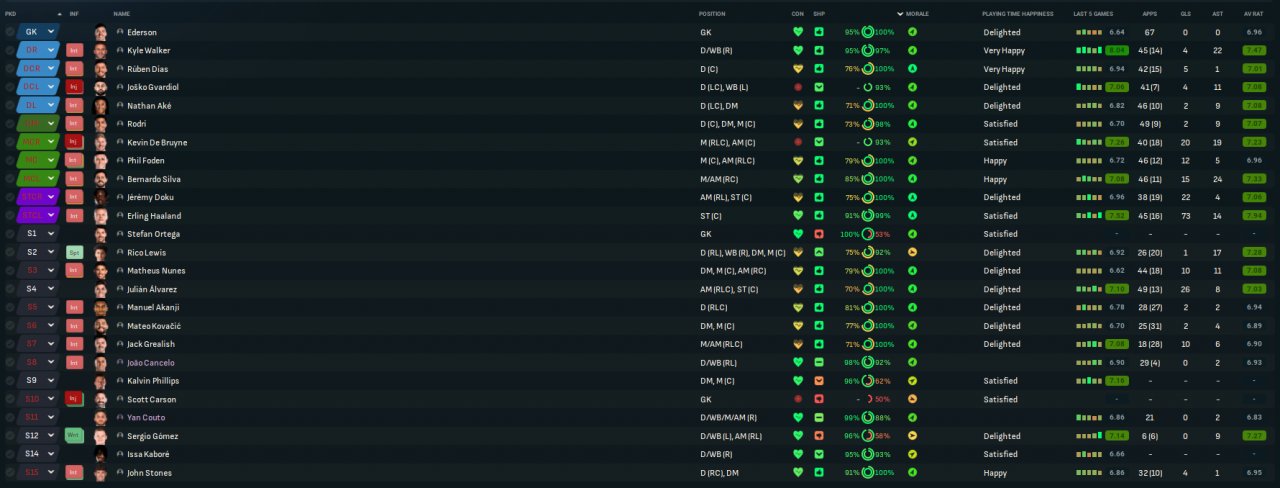The width and height of the screenshot is (1280, 488).
Task: Open Kevin De Bruyne's player profile
Action: (x=157, y=142)
